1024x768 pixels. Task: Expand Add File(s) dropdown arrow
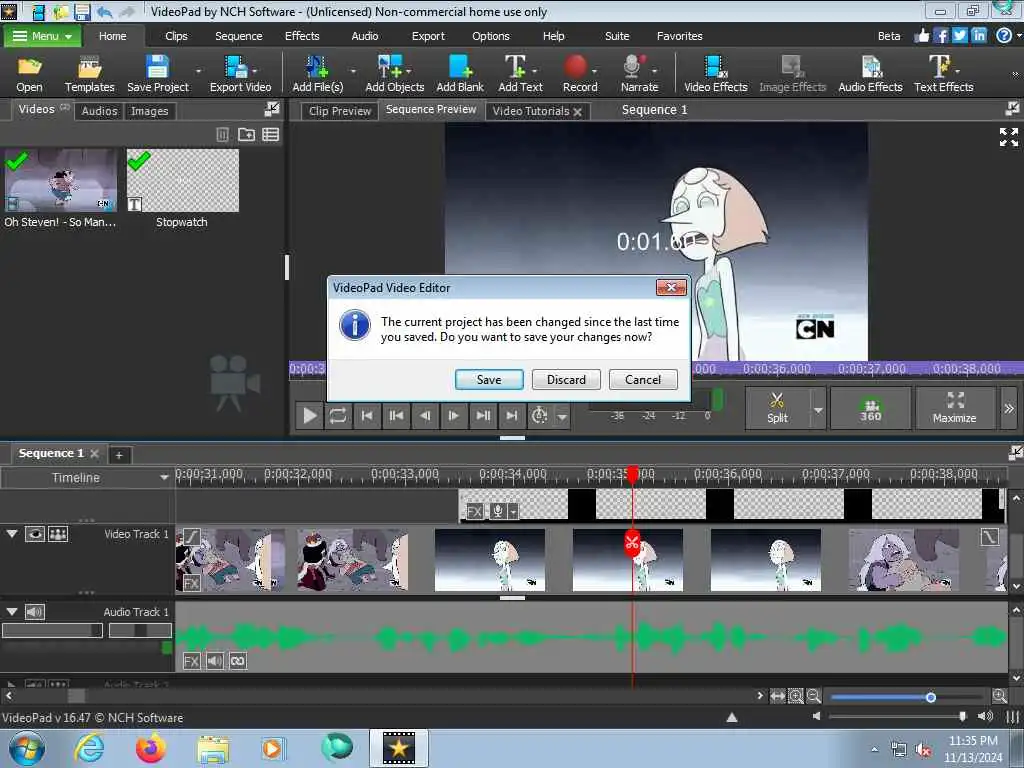353,71
